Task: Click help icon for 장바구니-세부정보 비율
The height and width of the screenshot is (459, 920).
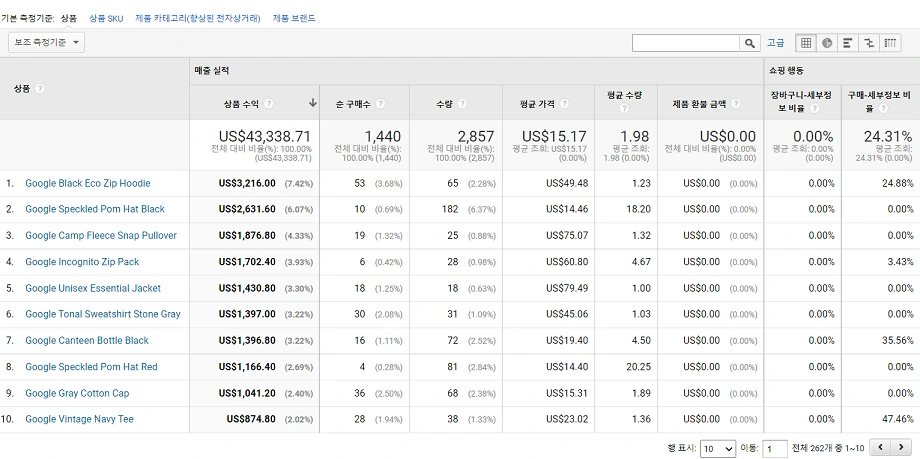Action: click(x=815, y=109)
